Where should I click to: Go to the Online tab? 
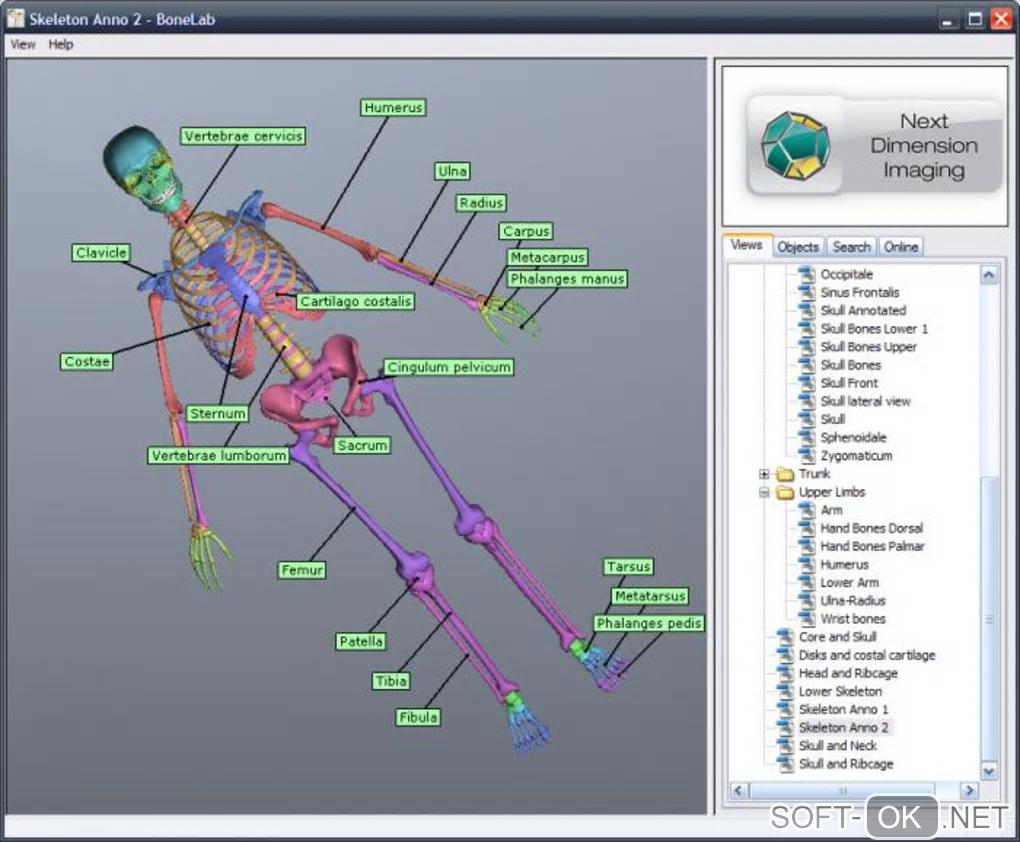[900, 247]
